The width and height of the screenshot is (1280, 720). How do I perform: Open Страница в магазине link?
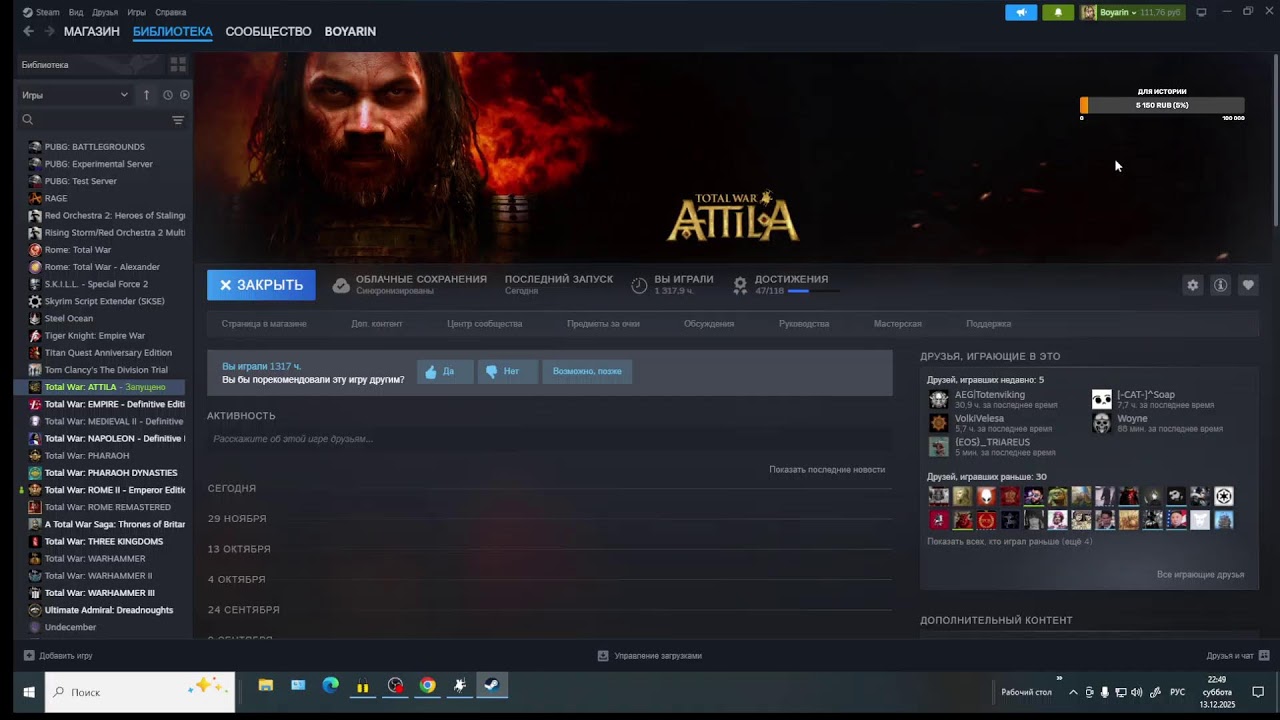264,324
